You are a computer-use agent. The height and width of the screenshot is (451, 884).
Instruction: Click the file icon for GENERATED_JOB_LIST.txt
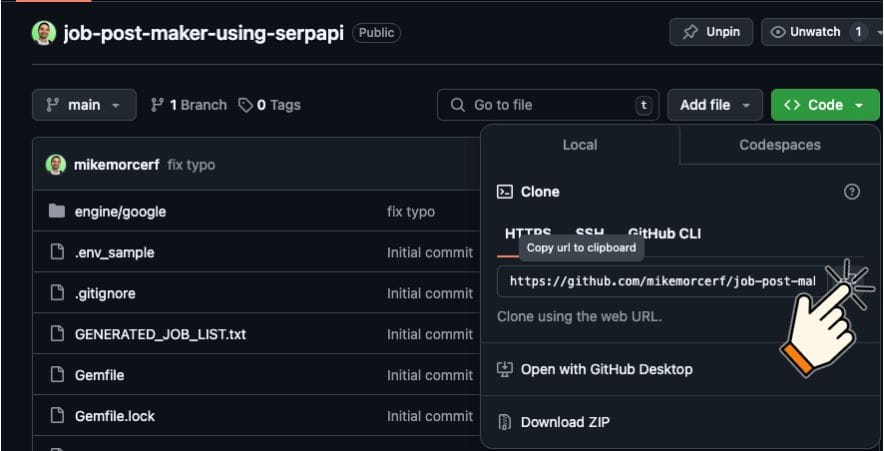(57, 334)
